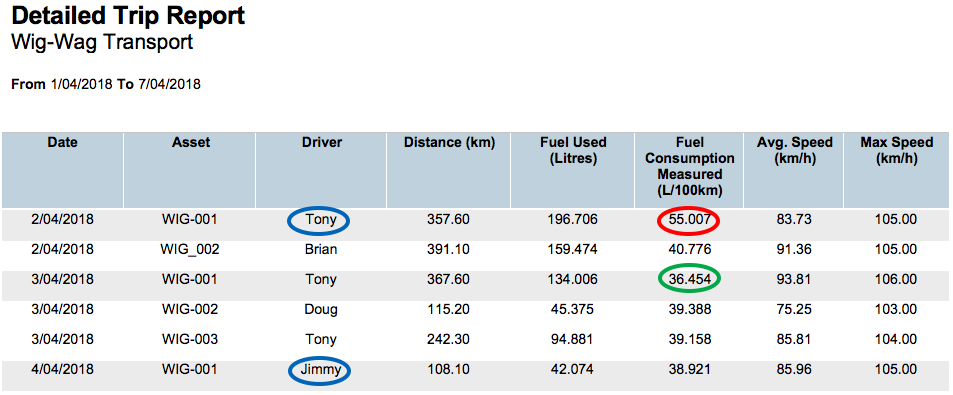Click the WIG-003 asset cell

pyautogui.click(x=190, y=339)
